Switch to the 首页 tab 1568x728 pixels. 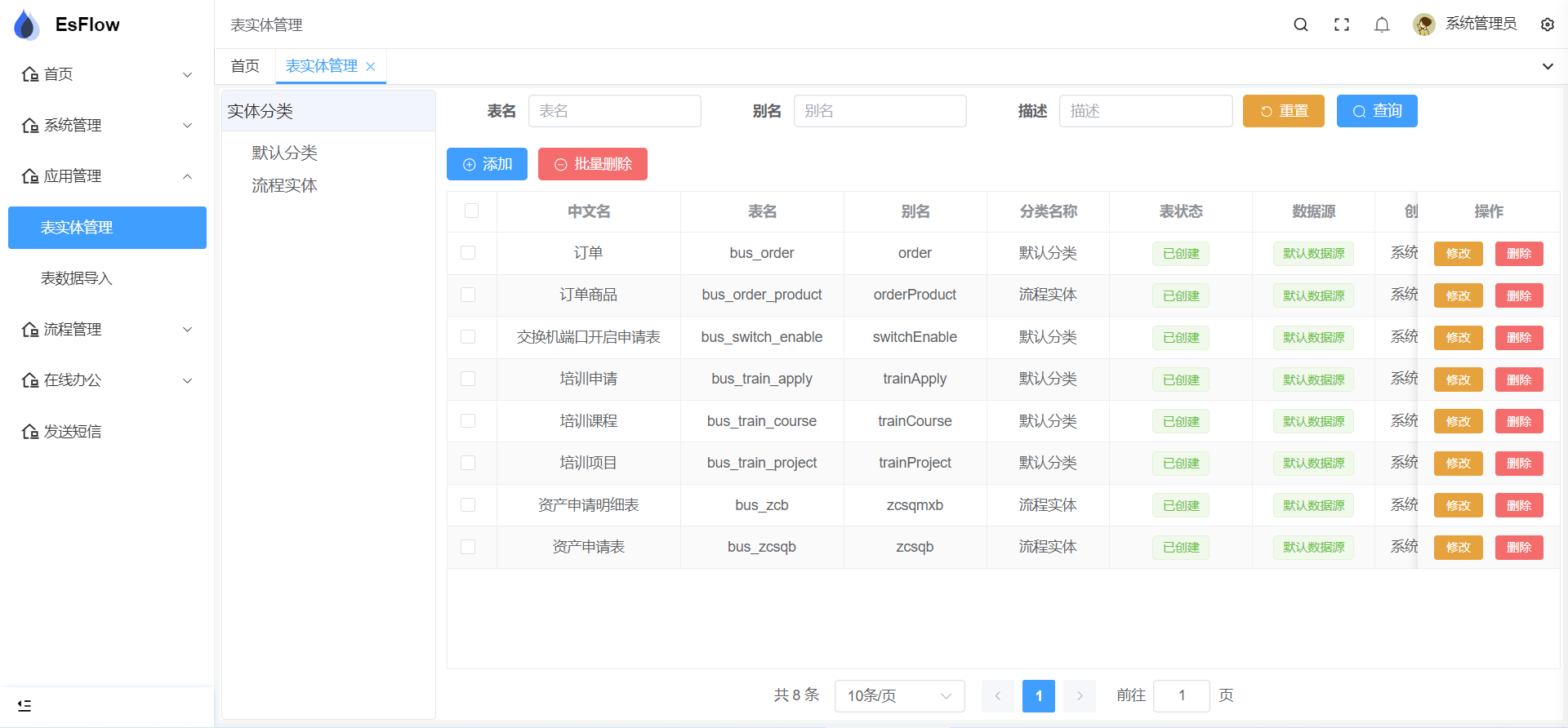pos(245,66)
